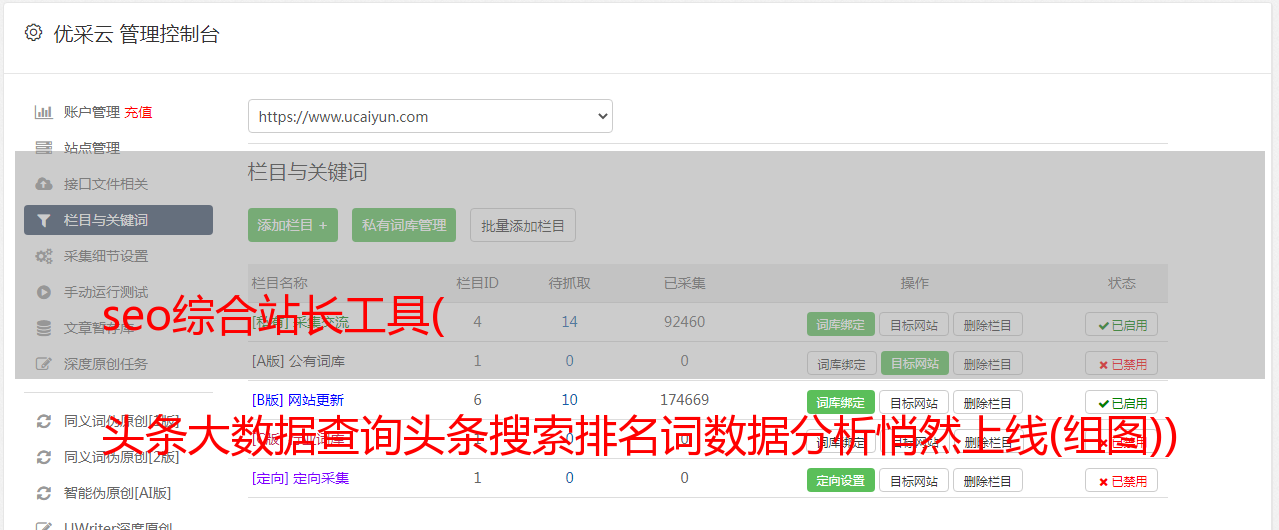Click 目标网站 for 网站更新 row

coord(914,402)
